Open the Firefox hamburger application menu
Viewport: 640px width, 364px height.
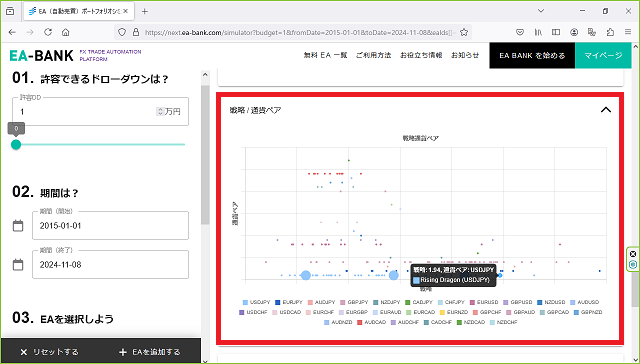point(628,32)
